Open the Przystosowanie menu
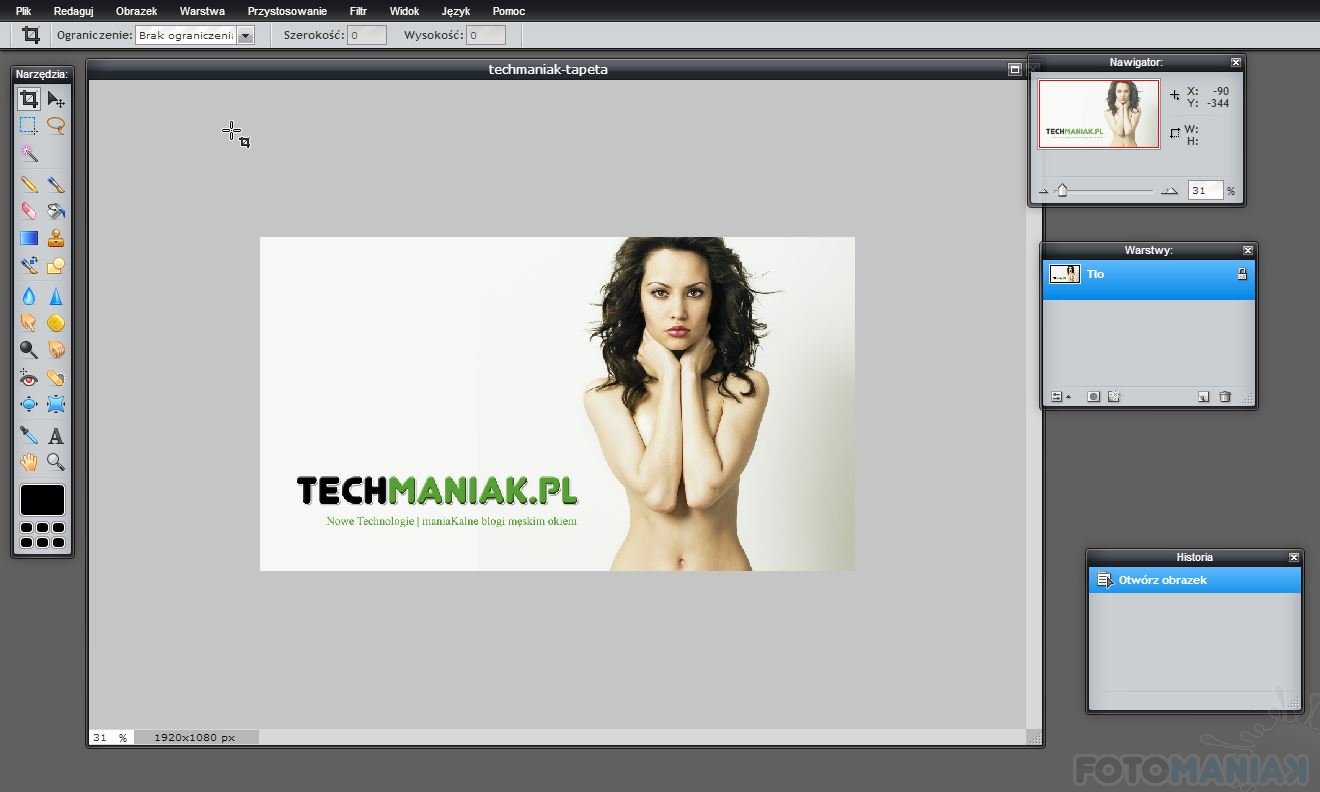This screenshot has height=792, width=1320. (x=287, y=11)
